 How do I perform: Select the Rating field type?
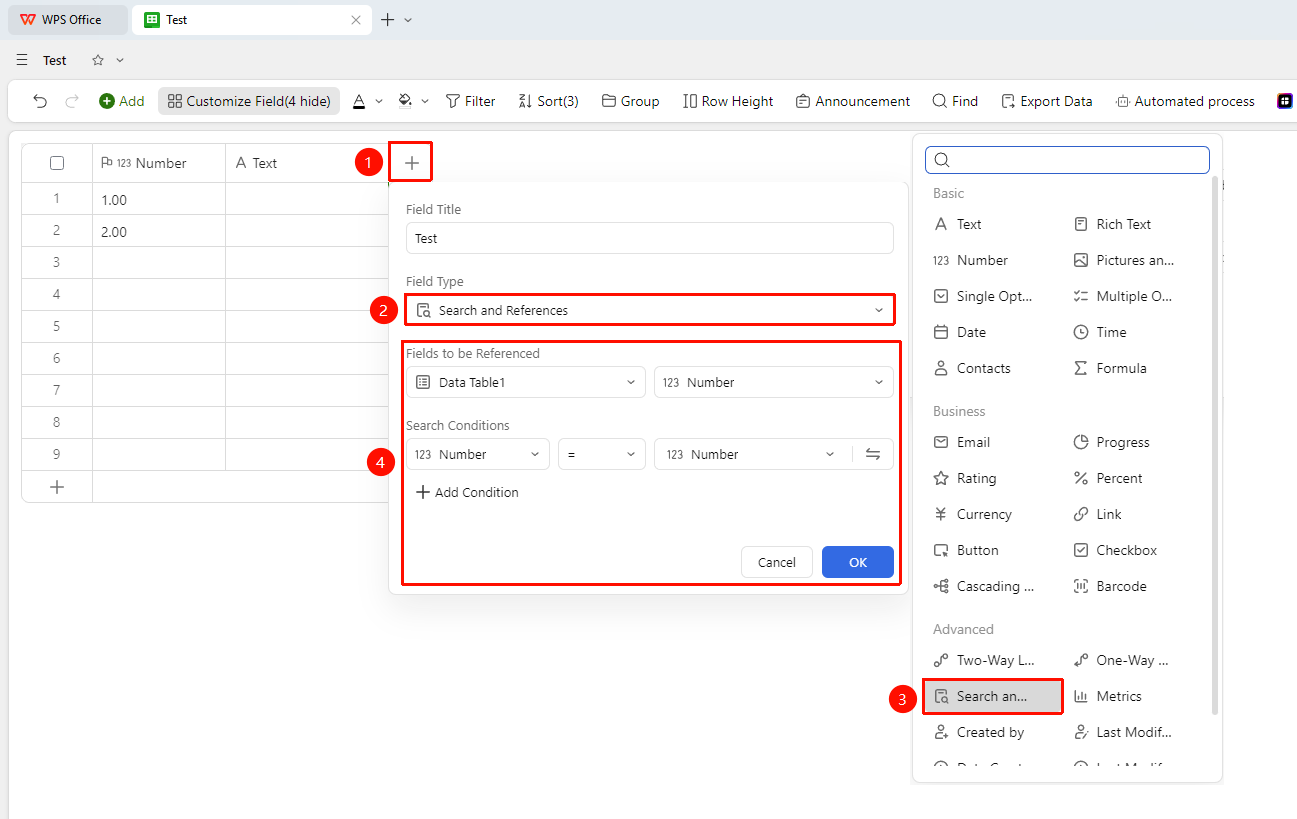[x=965, y=478]
